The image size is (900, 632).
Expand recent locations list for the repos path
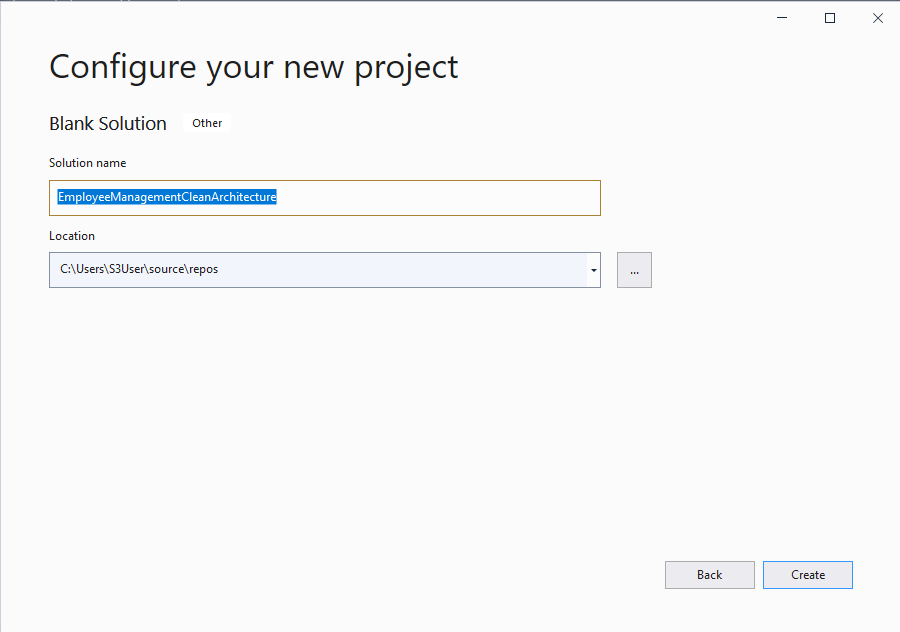pos(593,270)
